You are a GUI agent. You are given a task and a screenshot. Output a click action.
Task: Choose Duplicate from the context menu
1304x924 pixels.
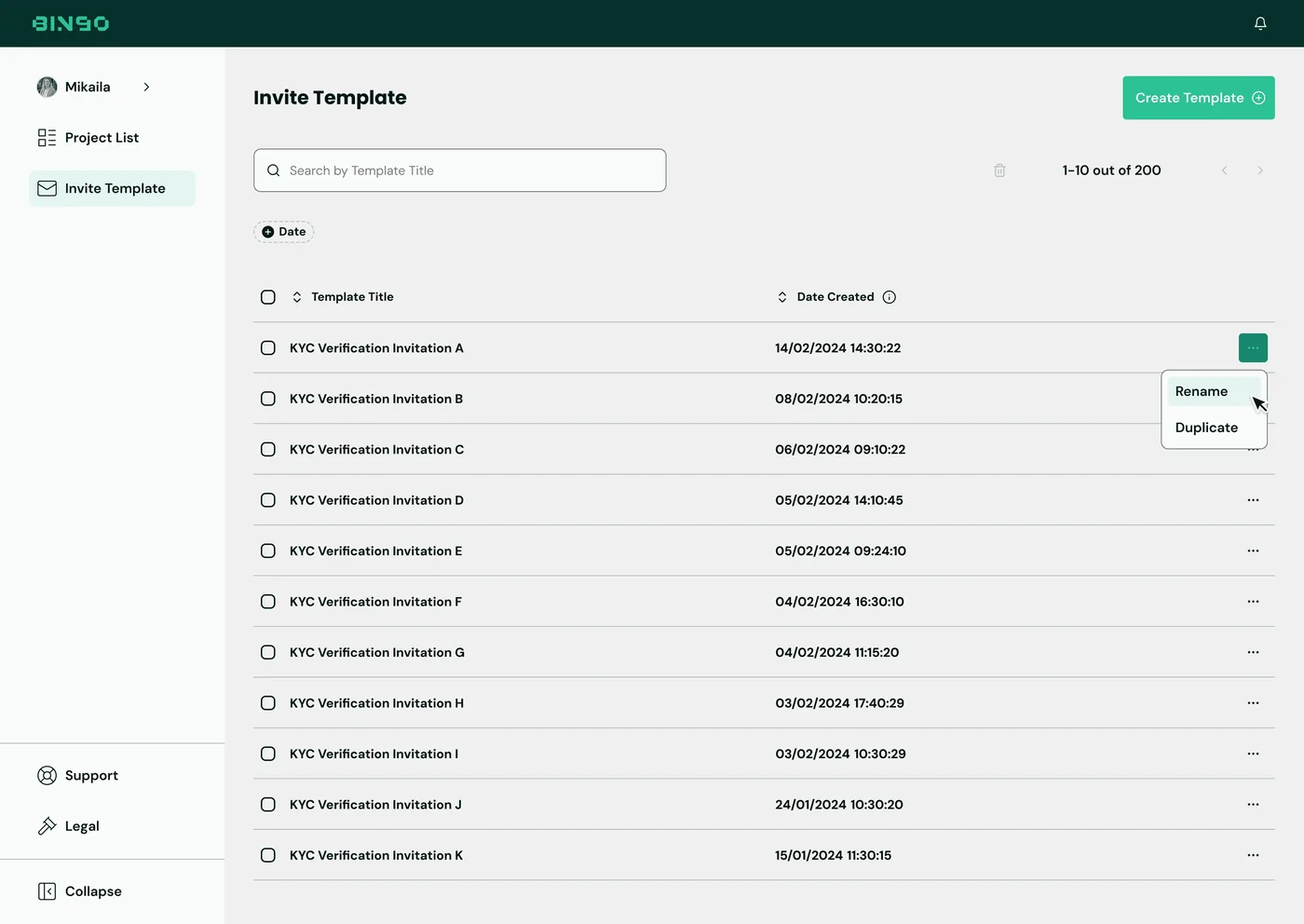[x=1214, y=428]
